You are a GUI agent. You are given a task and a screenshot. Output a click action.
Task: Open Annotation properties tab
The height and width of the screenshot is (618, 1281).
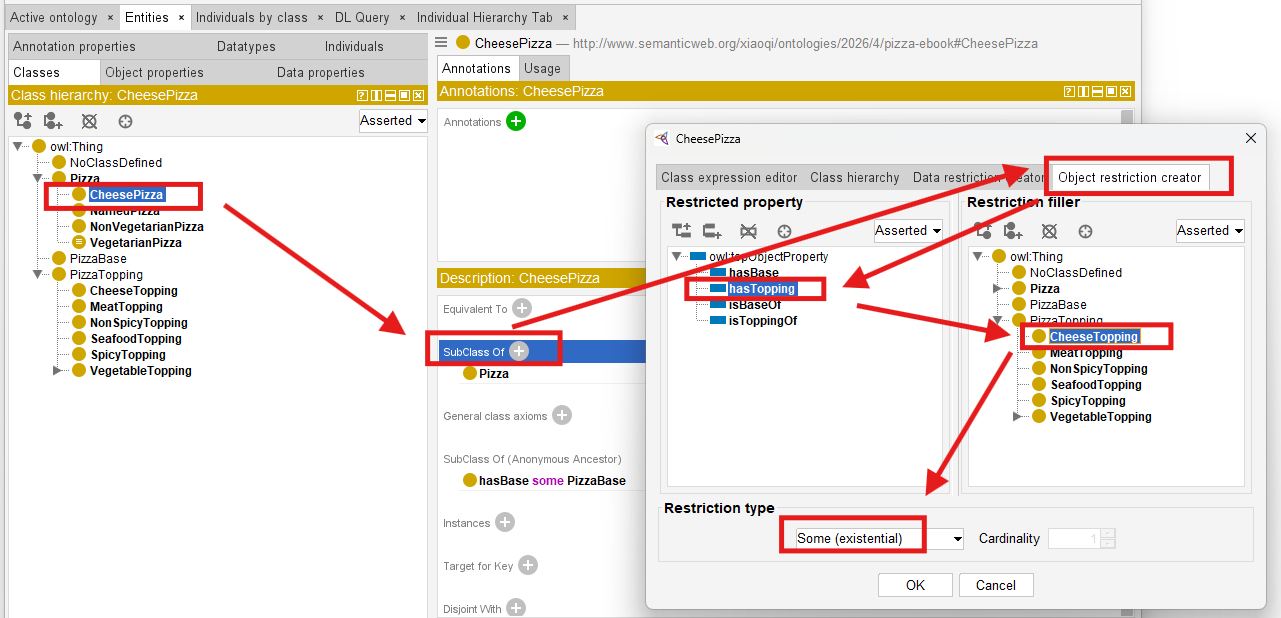(74, 46)
